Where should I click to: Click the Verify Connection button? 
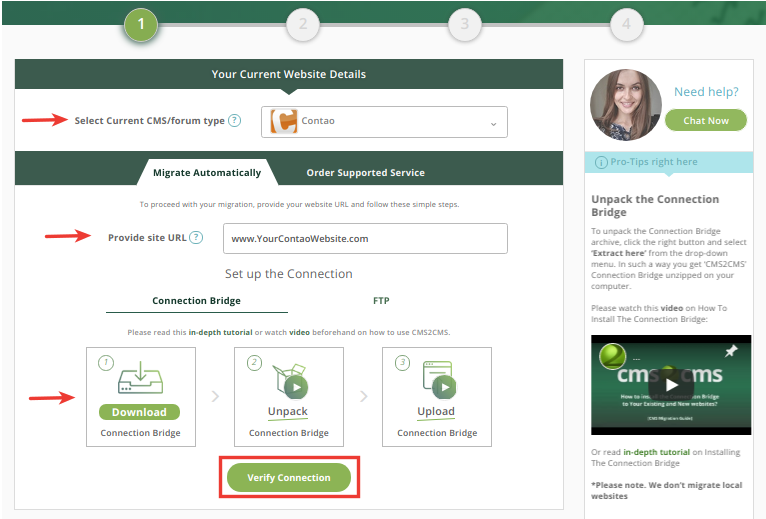click(x=289, y=477)
